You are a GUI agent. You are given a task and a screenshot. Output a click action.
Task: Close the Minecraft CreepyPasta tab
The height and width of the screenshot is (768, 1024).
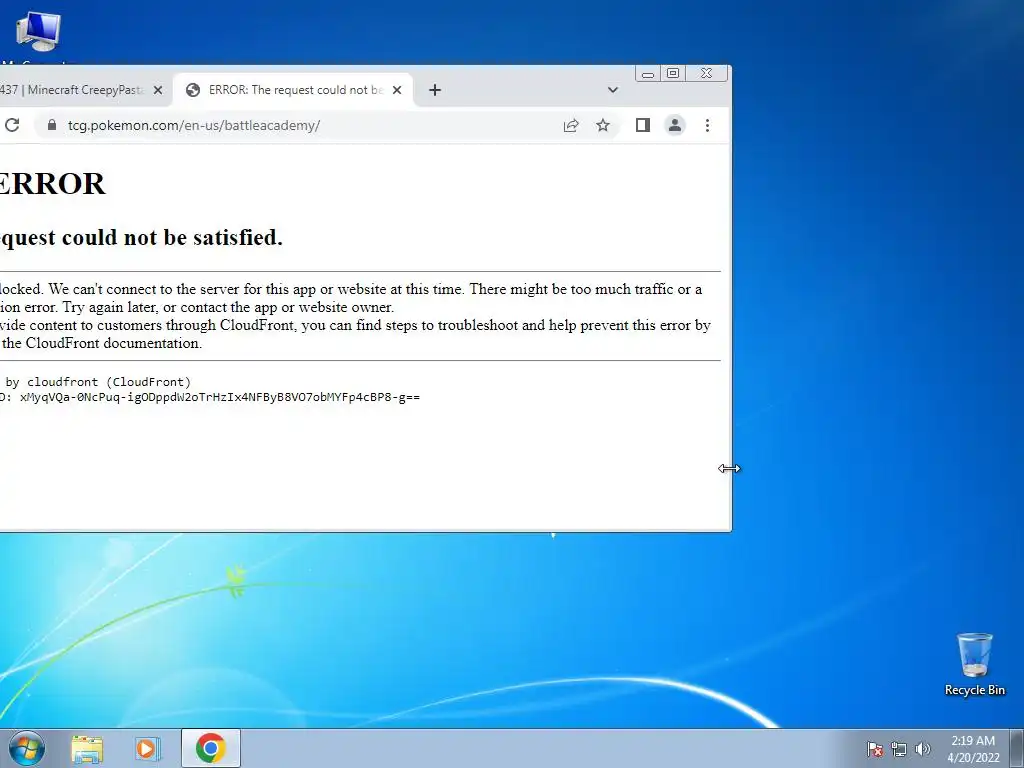[157, 90]
